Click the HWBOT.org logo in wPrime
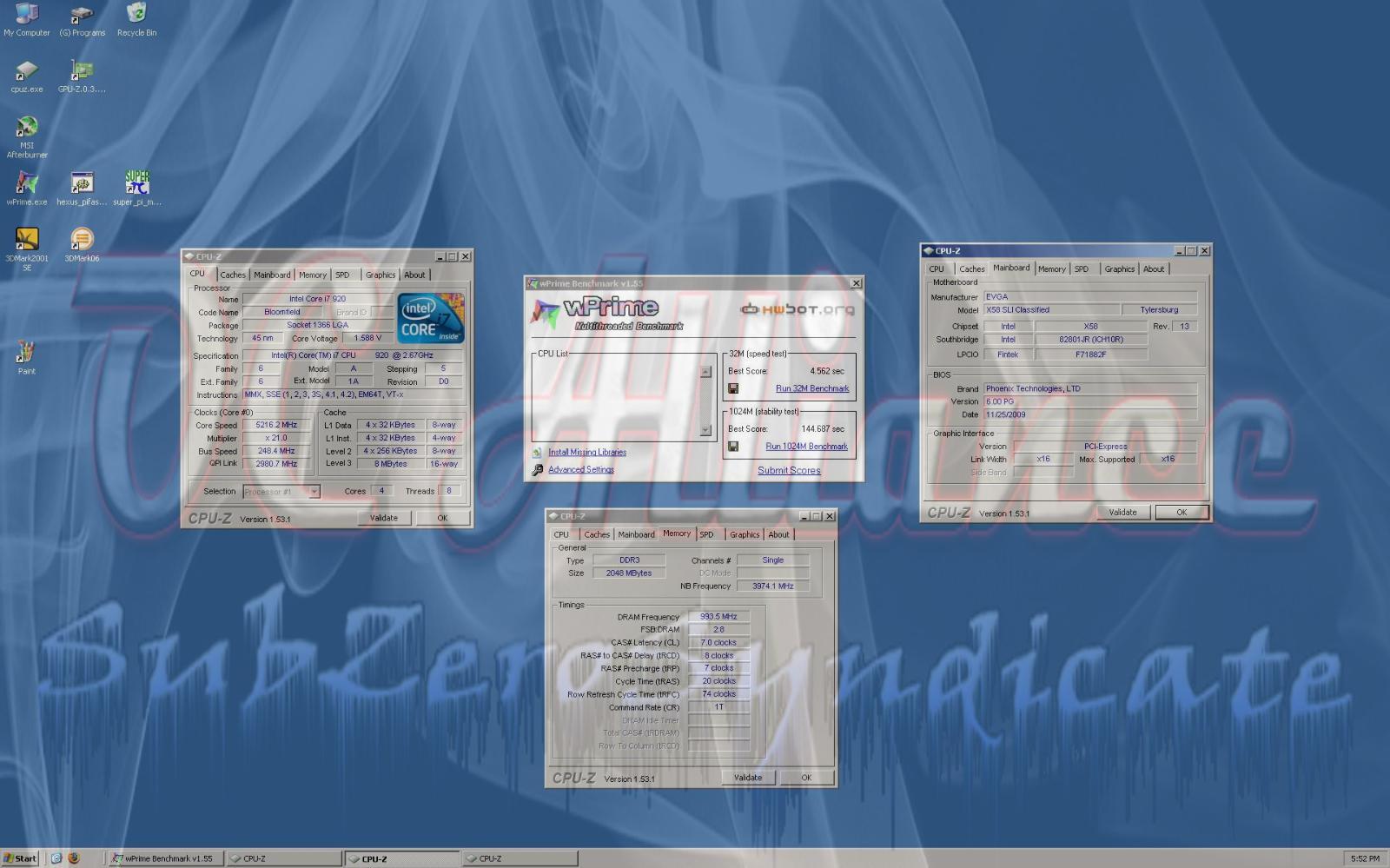 (798, 309)
